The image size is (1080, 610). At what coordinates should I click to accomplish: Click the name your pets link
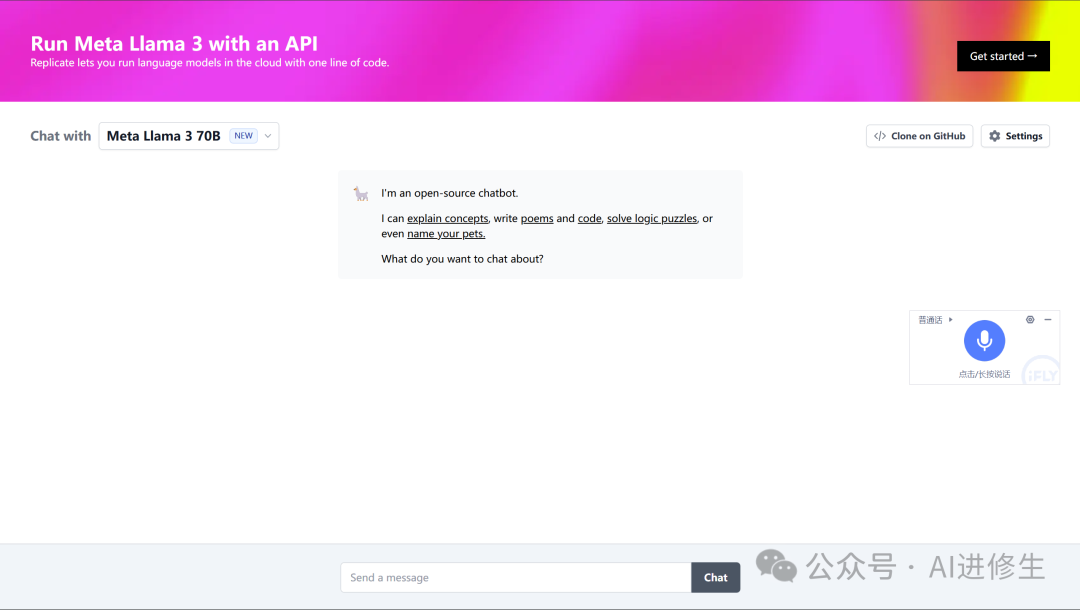(x=446, y=233)
